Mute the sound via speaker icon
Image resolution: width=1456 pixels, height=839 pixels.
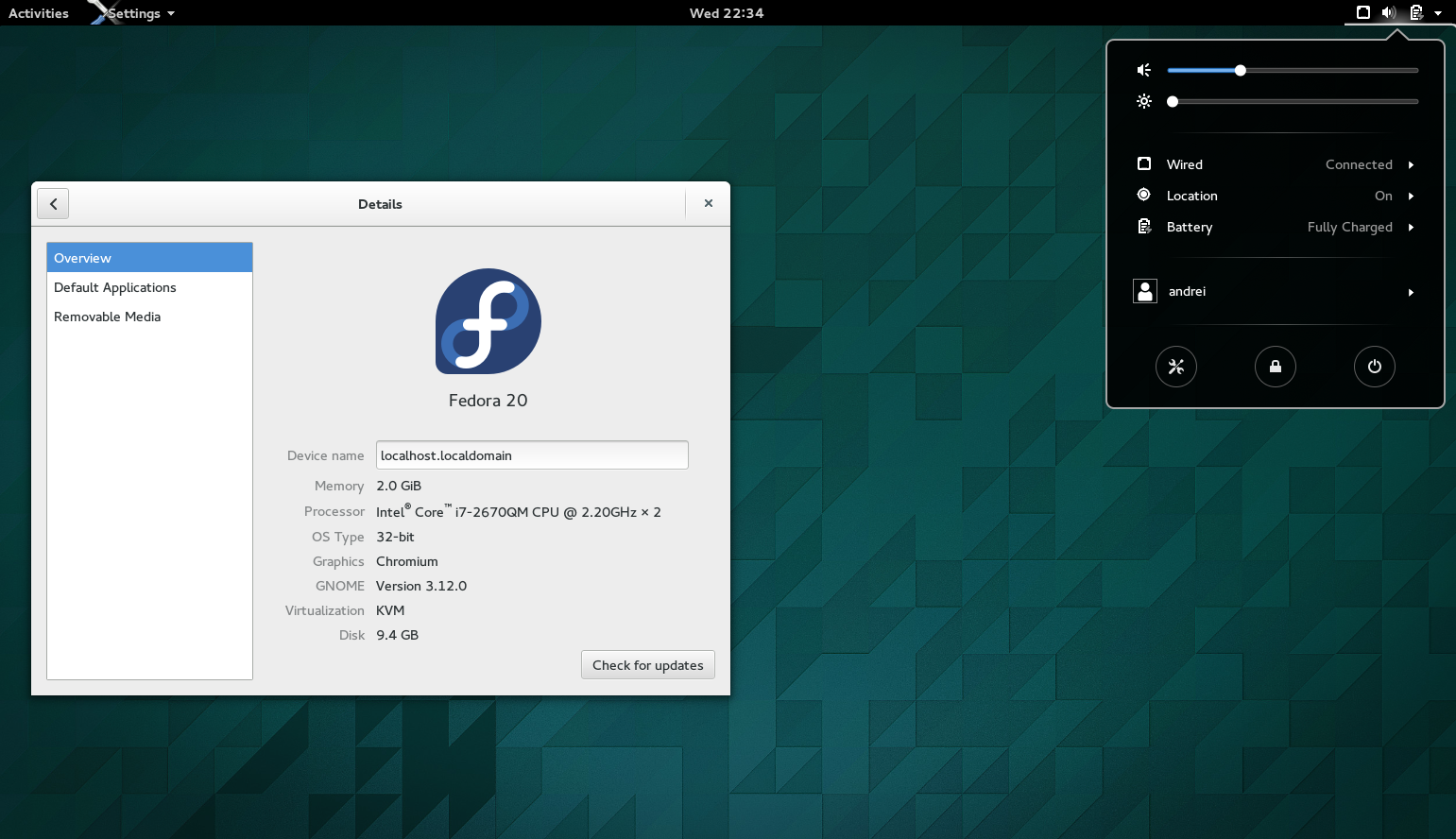coord(1144,70)
